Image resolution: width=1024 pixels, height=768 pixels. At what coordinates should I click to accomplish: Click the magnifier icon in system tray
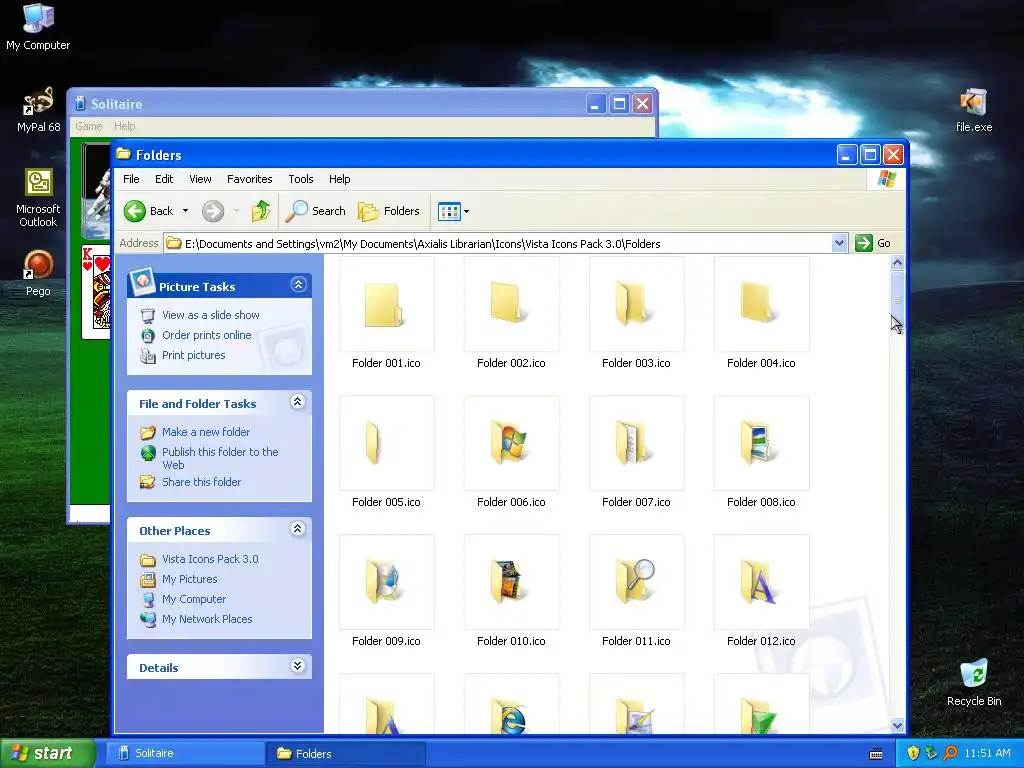[950, 753]
